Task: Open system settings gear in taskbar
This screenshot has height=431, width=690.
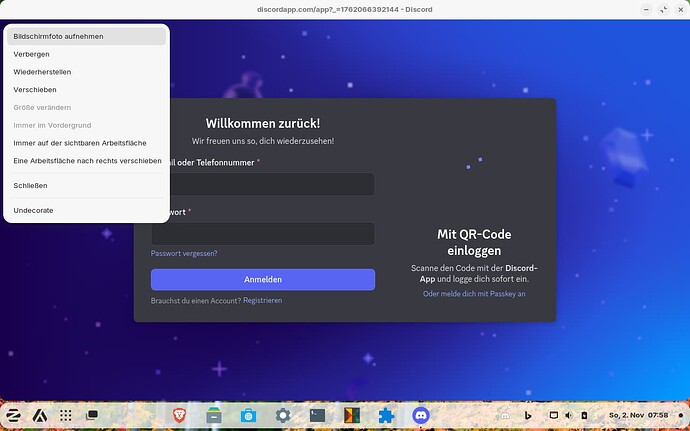Action: (283, 414)
